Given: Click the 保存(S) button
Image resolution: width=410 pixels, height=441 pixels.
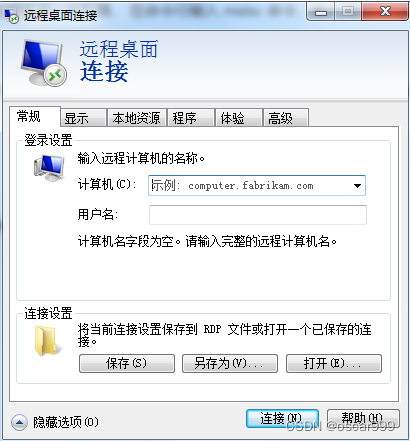Looking at the screenshot, I should point(127,363).
